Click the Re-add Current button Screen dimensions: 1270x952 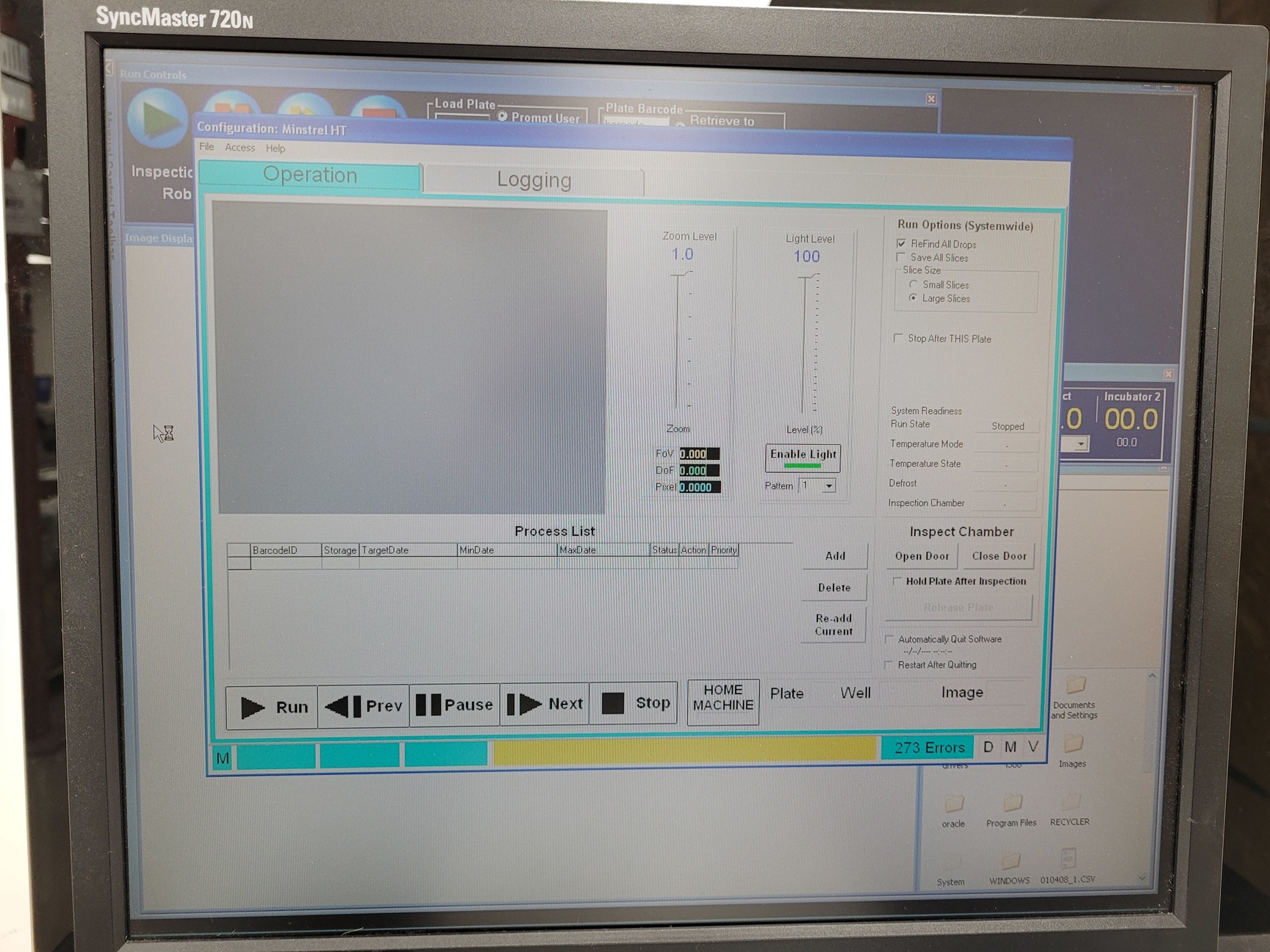click(833, 624)
